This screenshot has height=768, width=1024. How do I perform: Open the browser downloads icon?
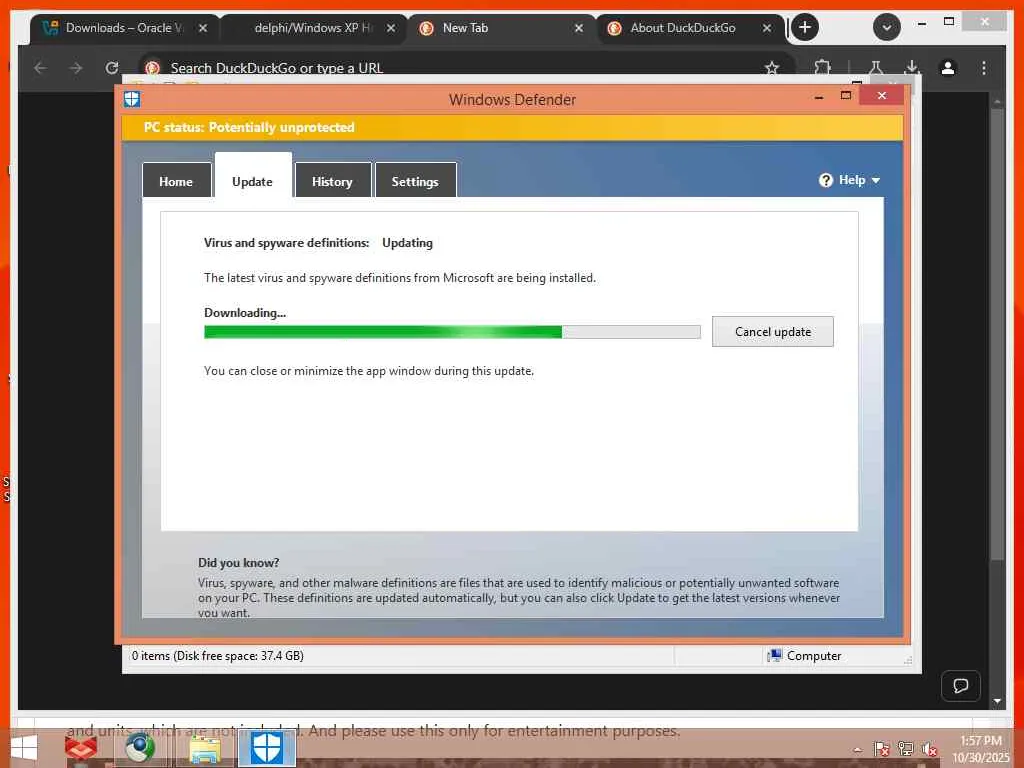(912, 68)
